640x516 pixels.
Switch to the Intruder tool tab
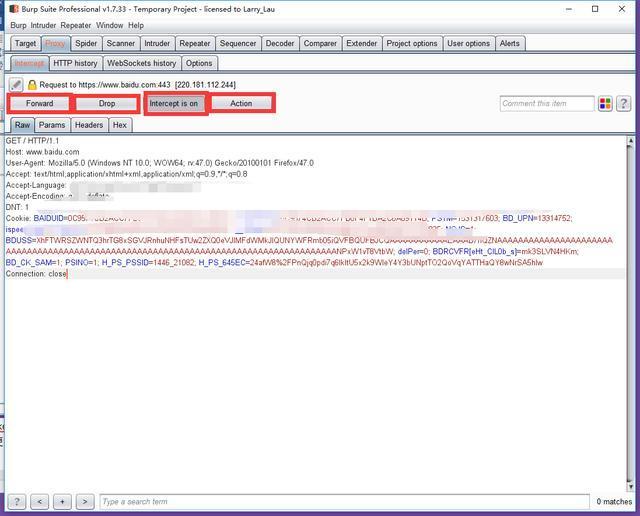point(157,43)
